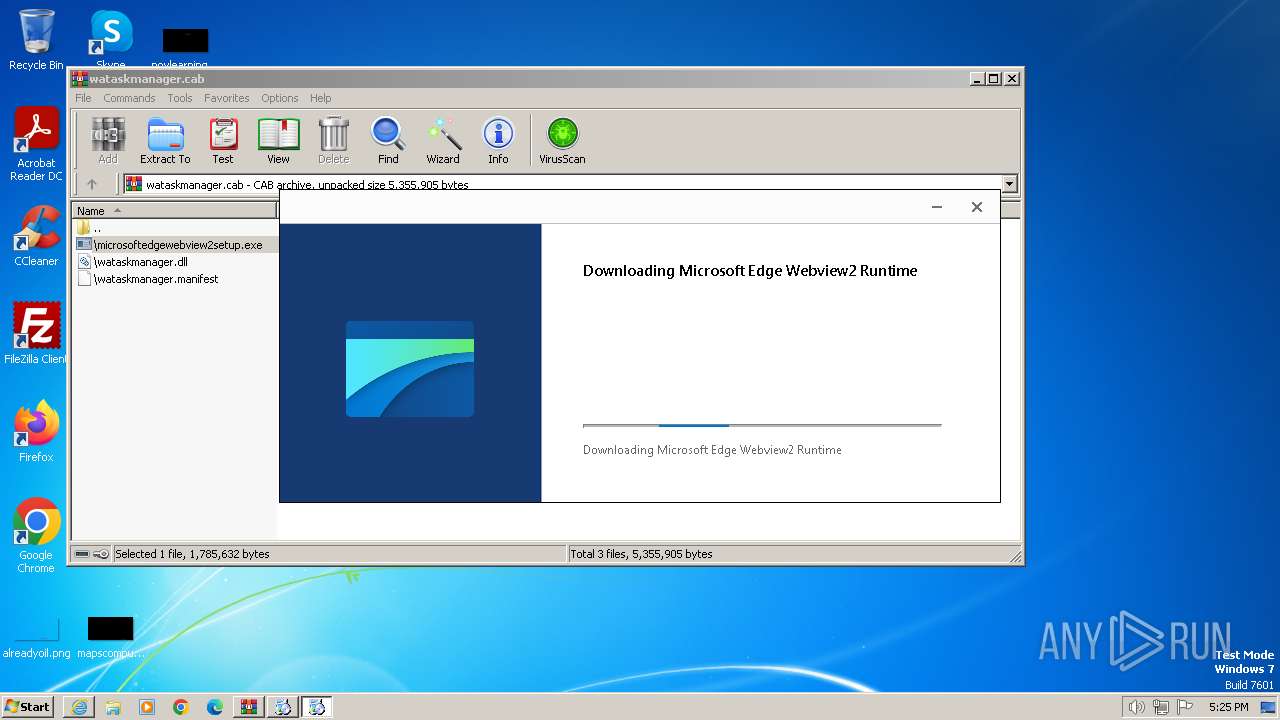Click the disk icon in WinRAR status bar
Viewport: 1280px width, 720px height.
pos(82,554)
